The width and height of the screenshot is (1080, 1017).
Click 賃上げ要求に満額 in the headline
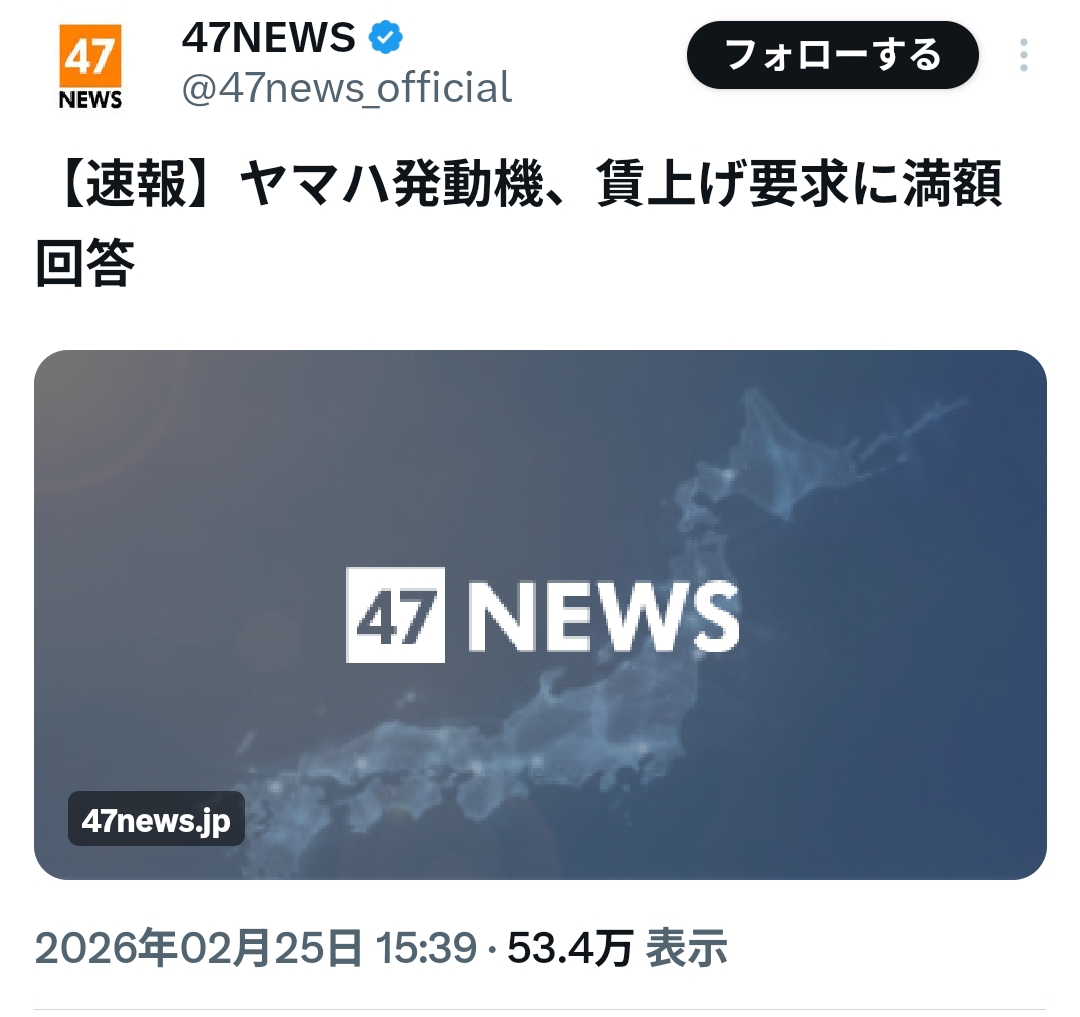click(799, 184)
